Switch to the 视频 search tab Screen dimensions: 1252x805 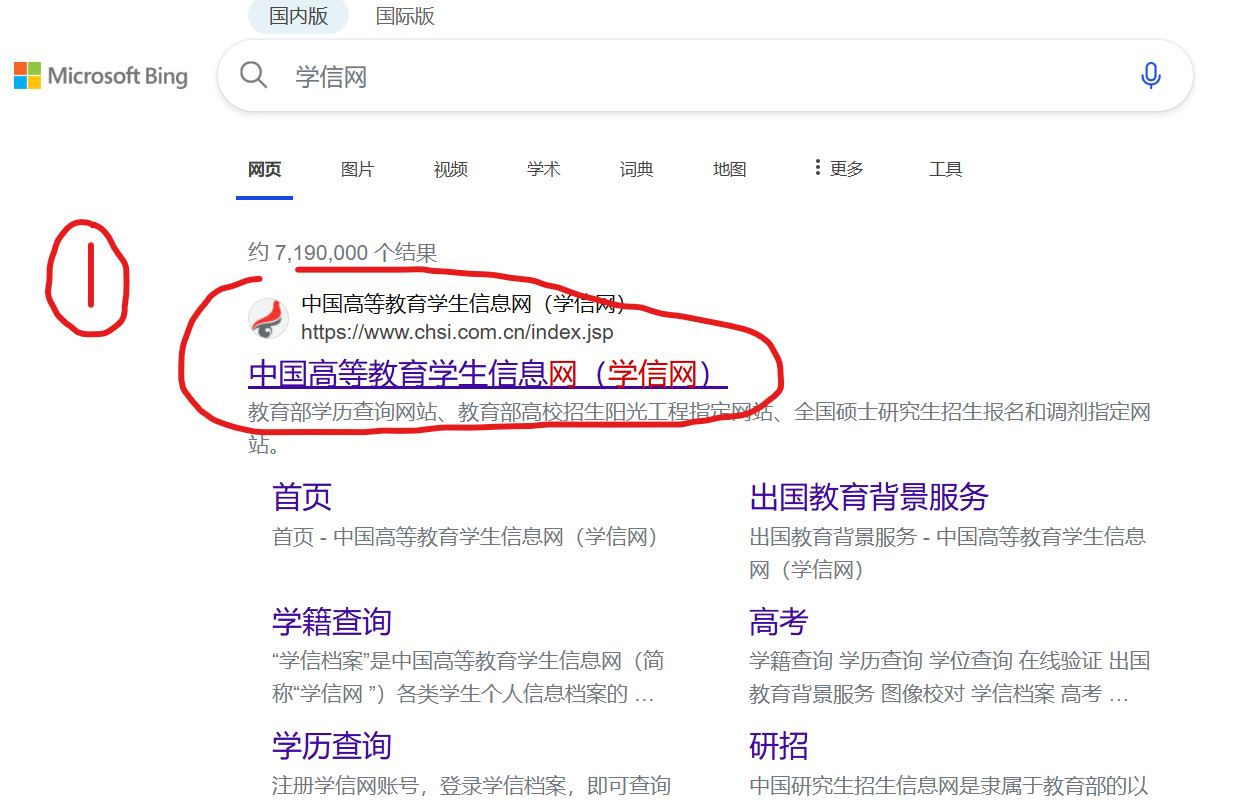(x=450, y=169)
